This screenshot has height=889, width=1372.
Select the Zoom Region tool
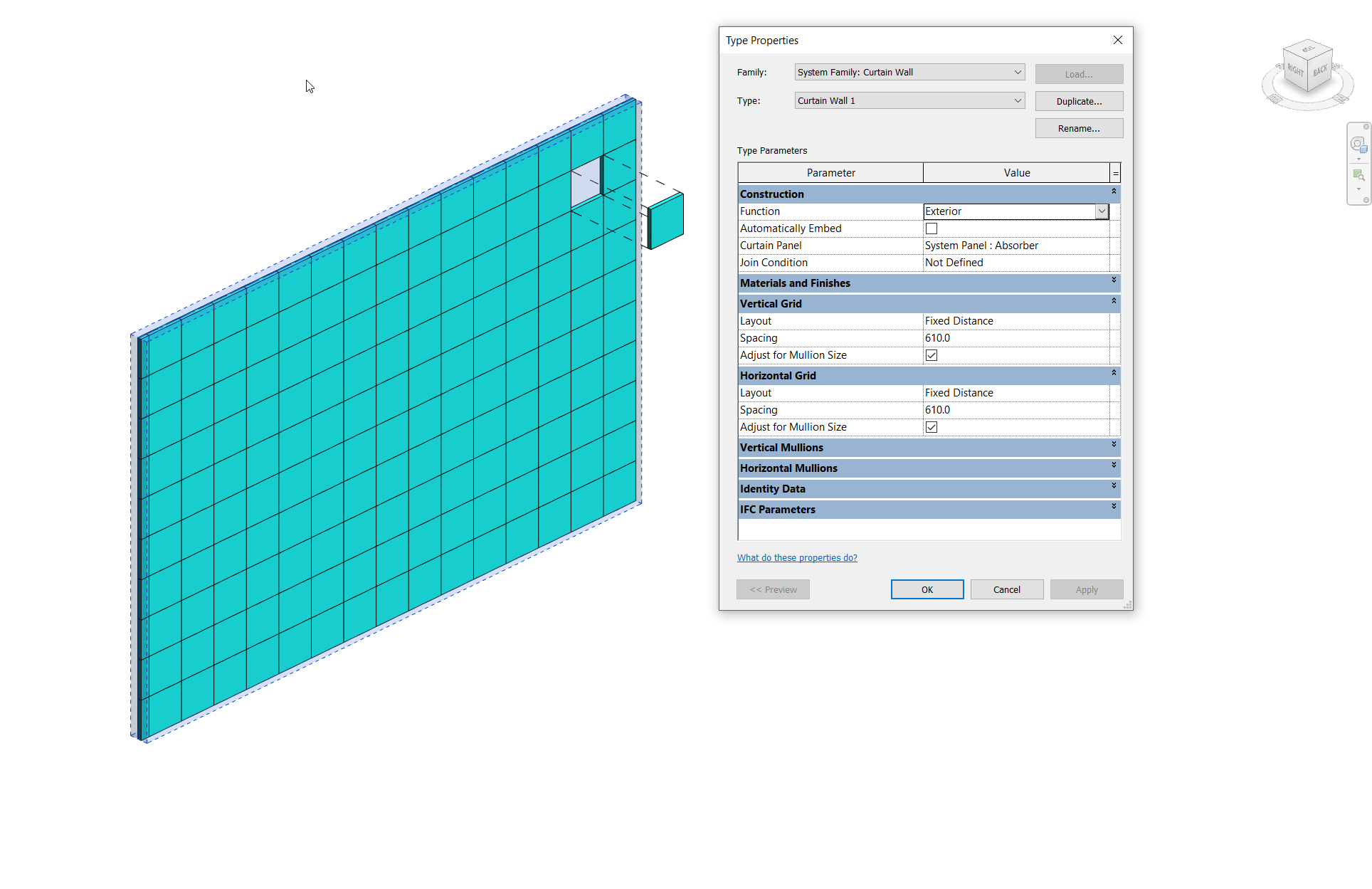coord(1358,175)
